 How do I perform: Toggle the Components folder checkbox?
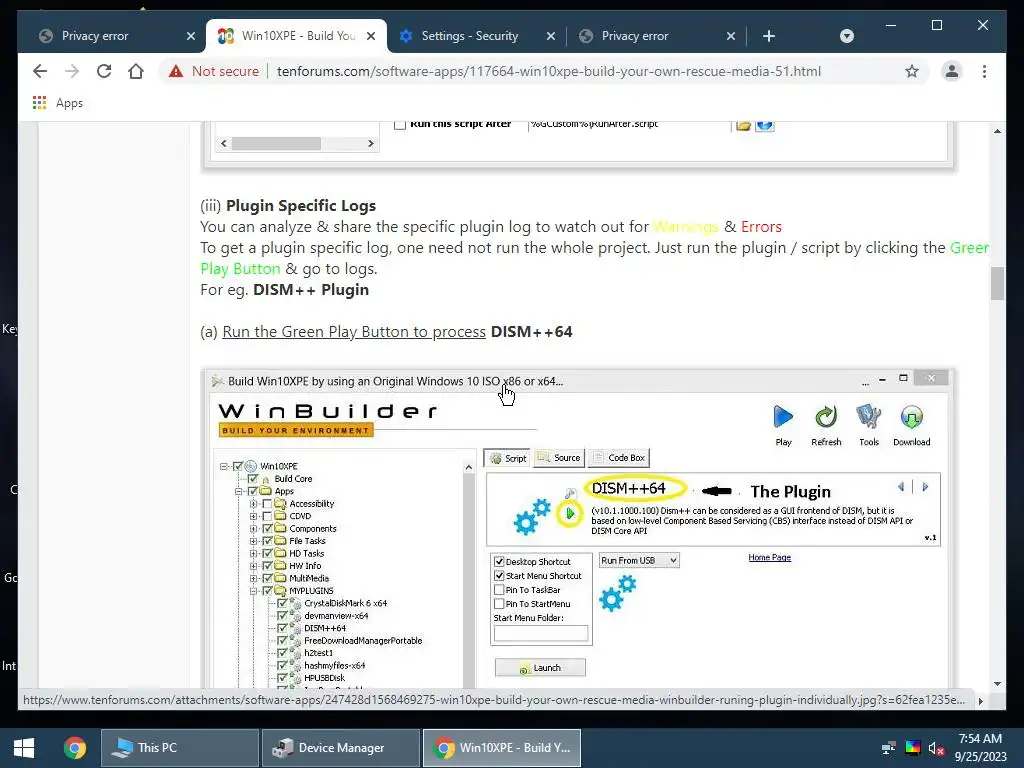click(267, 528)
